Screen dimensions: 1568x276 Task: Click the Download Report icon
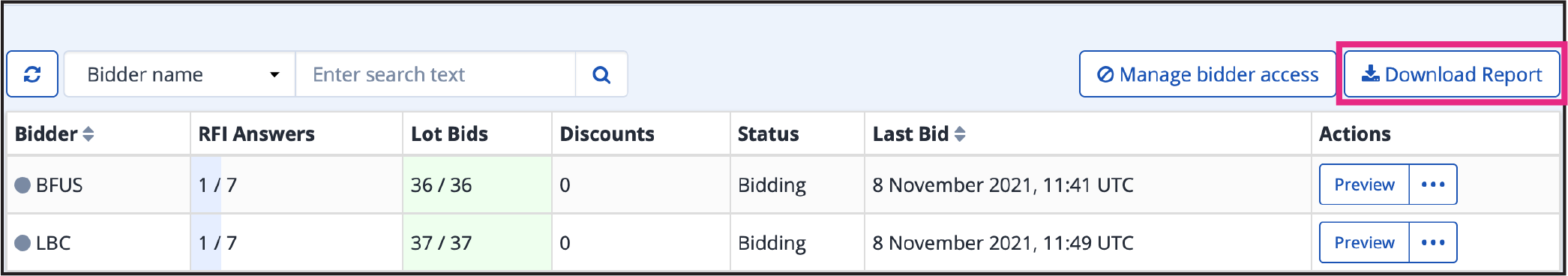coord(1370,73)
